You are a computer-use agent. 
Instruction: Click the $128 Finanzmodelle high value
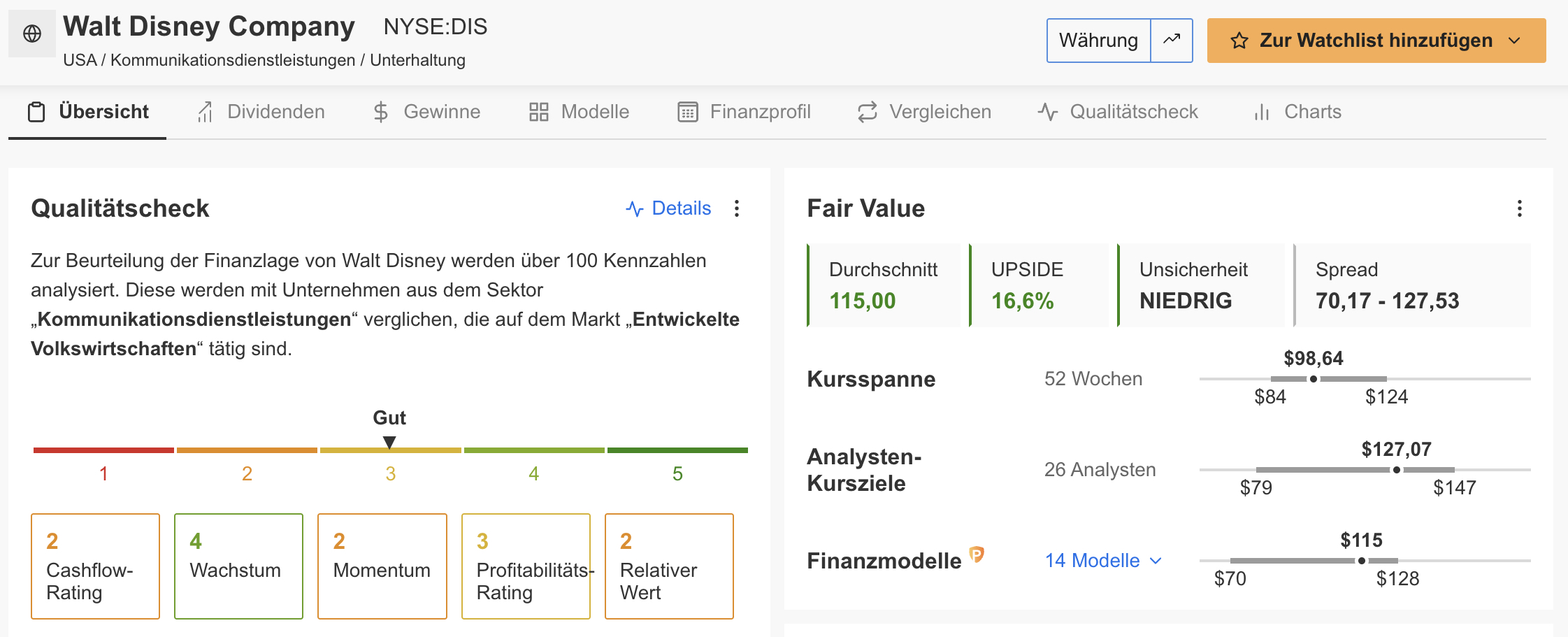[x=1397, y=579]
